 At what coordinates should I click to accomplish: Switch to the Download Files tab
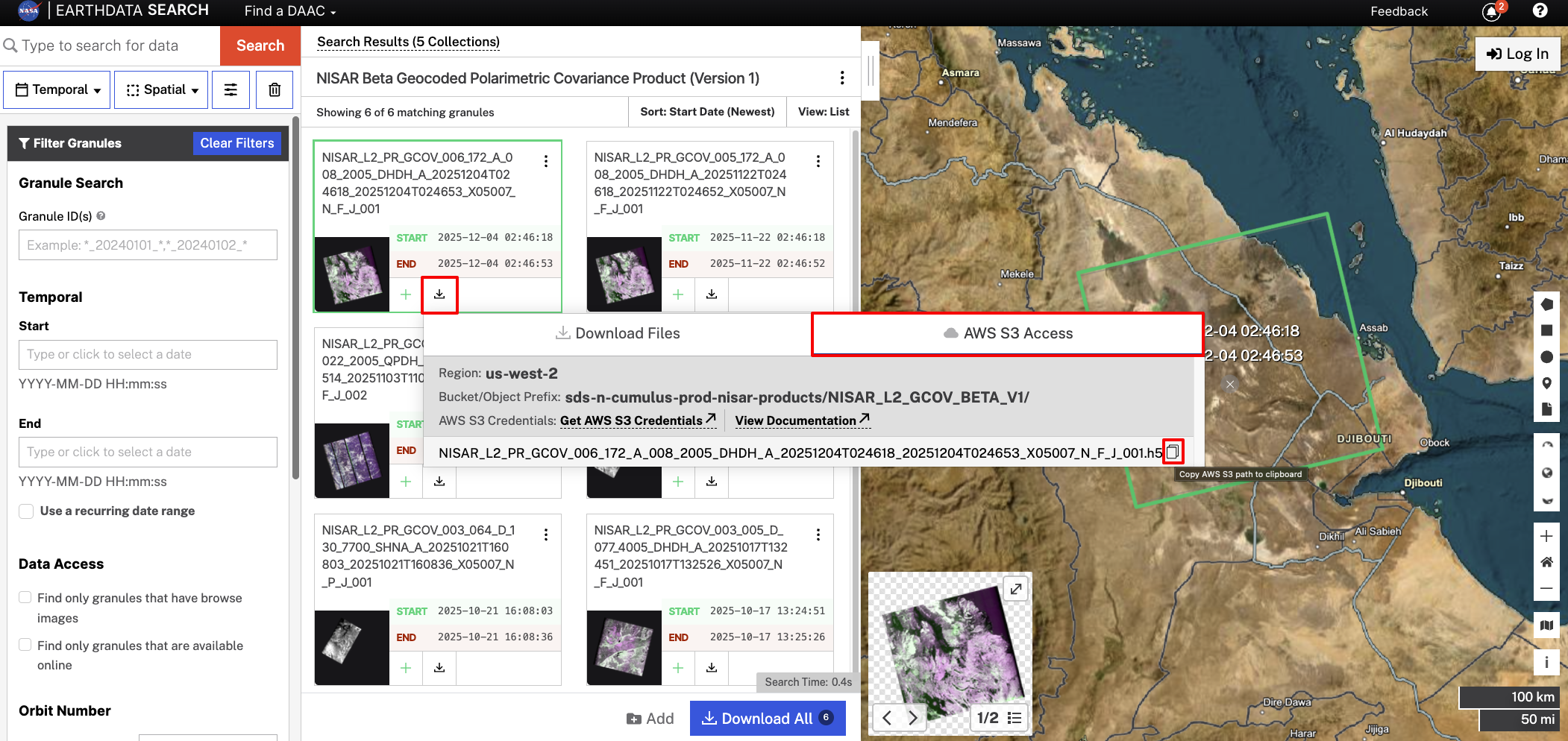(618, 333)
